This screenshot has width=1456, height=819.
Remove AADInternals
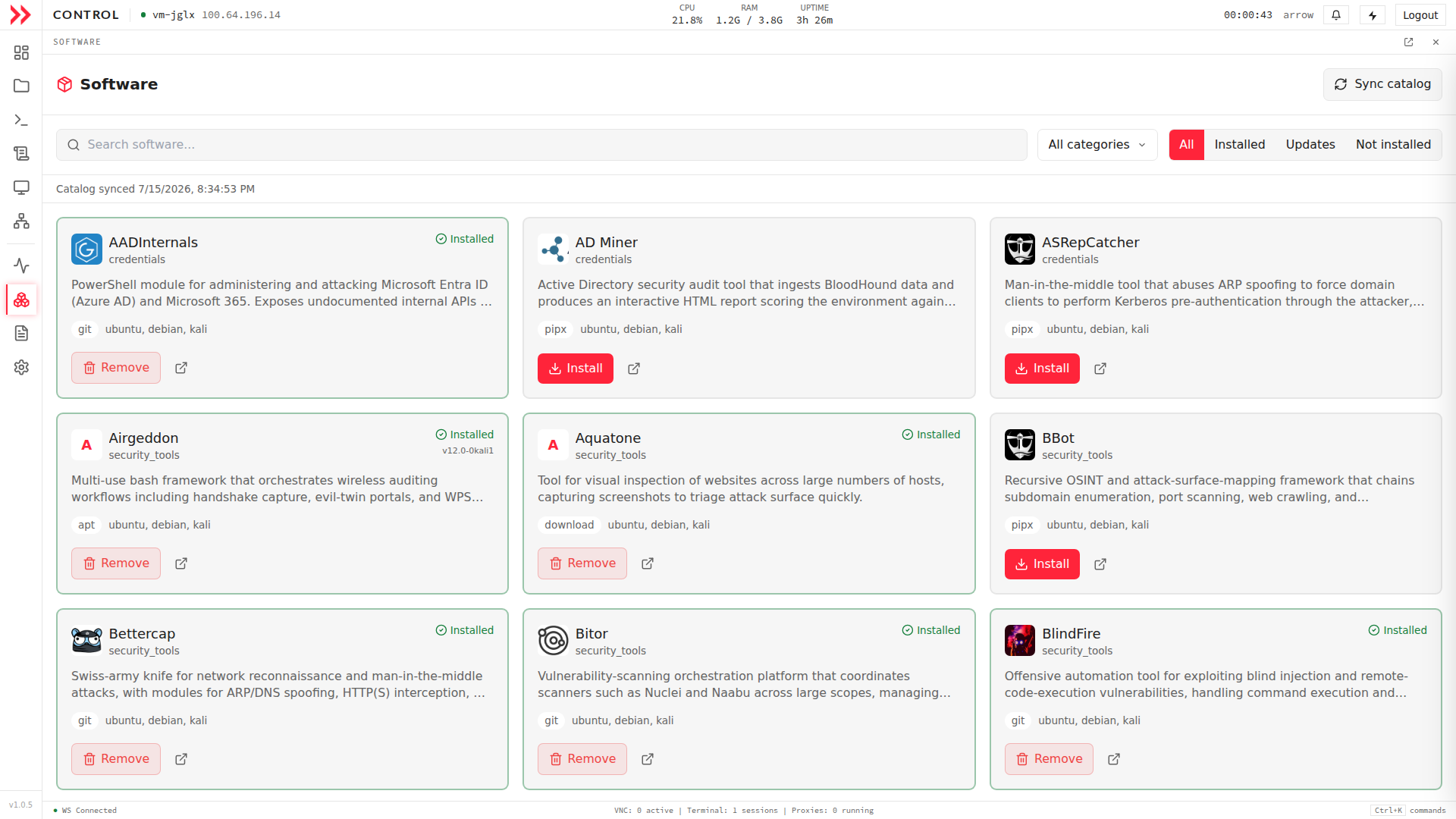point(116,368)
